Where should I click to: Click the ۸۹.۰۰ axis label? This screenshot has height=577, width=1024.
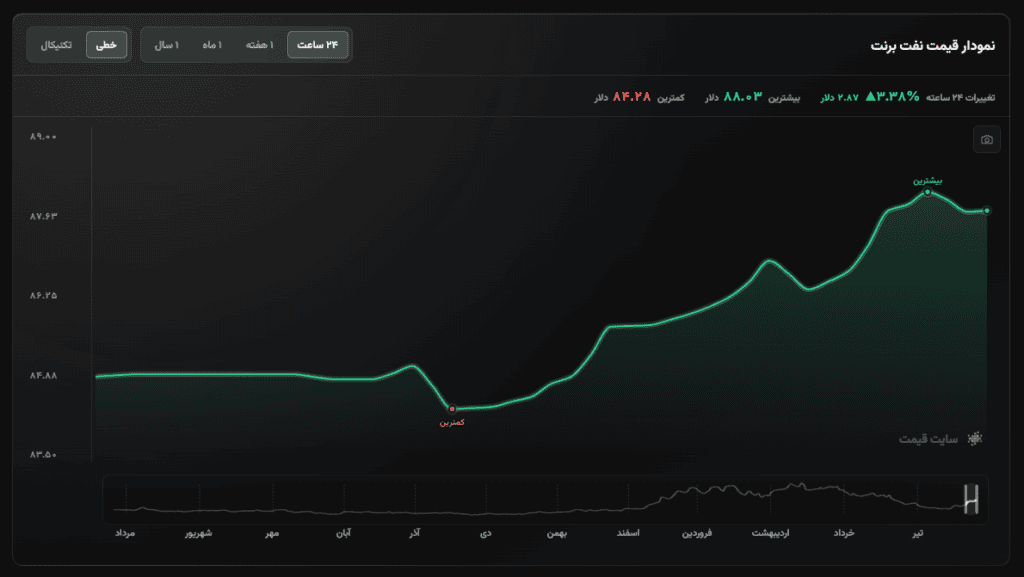click(x=43, y=136)
